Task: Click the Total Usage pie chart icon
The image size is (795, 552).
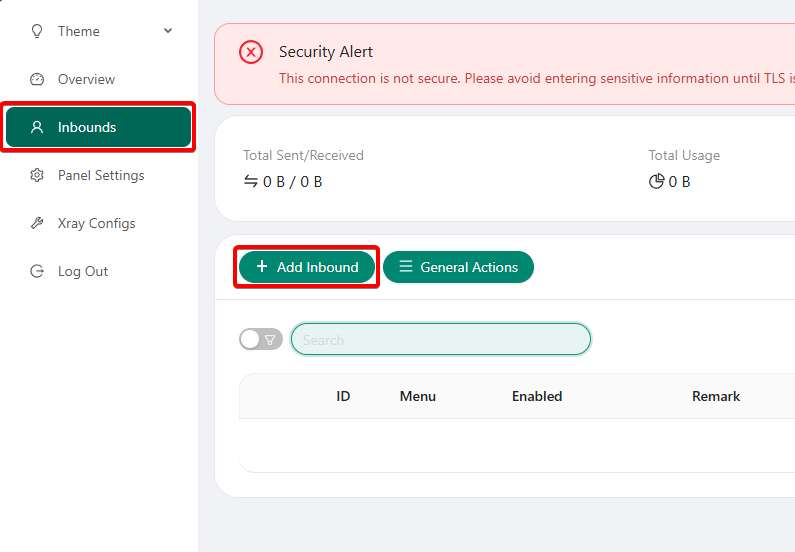Action: (x=657, y=181)
